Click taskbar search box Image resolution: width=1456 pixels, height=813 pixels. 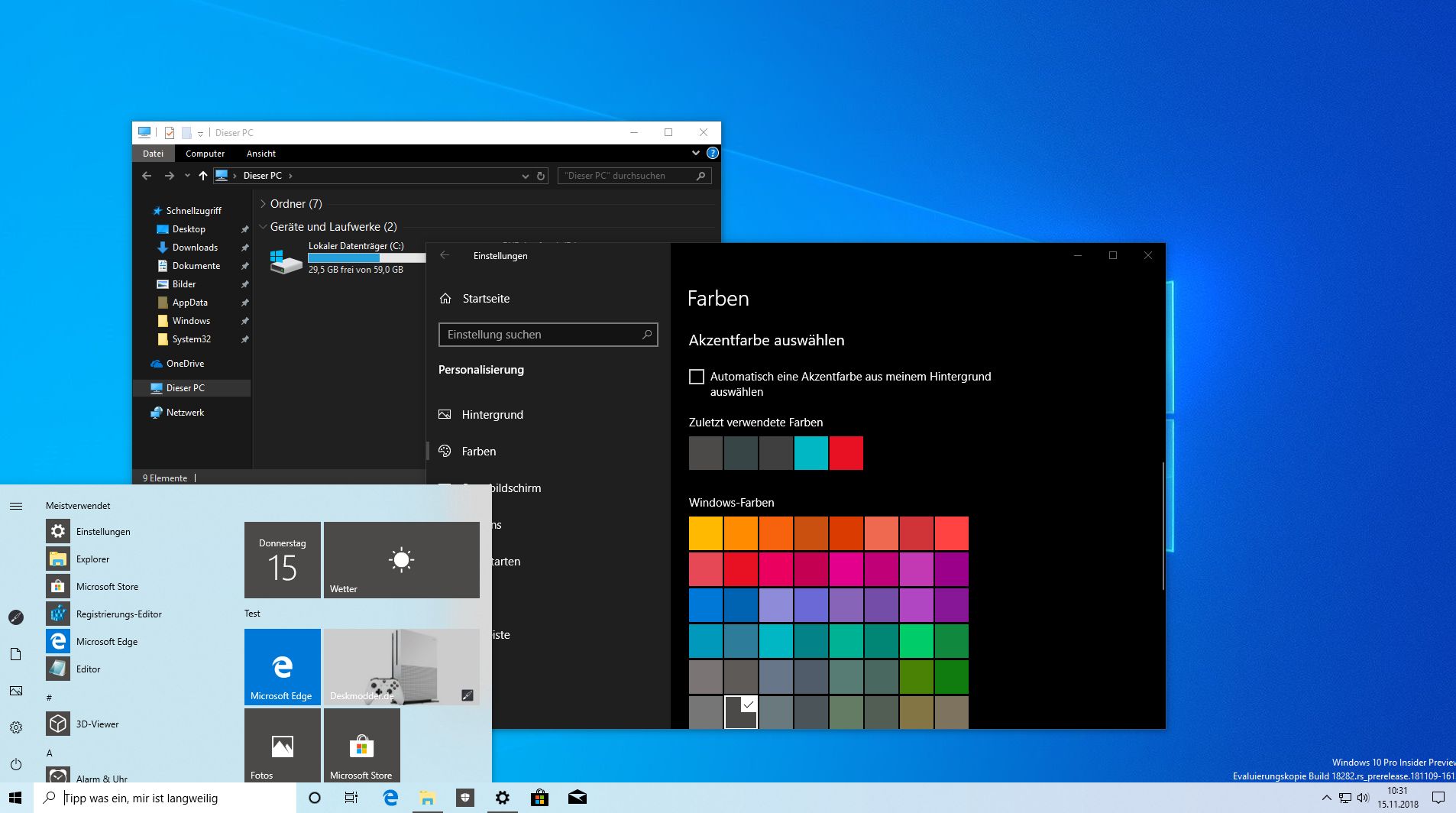point(165,798)
